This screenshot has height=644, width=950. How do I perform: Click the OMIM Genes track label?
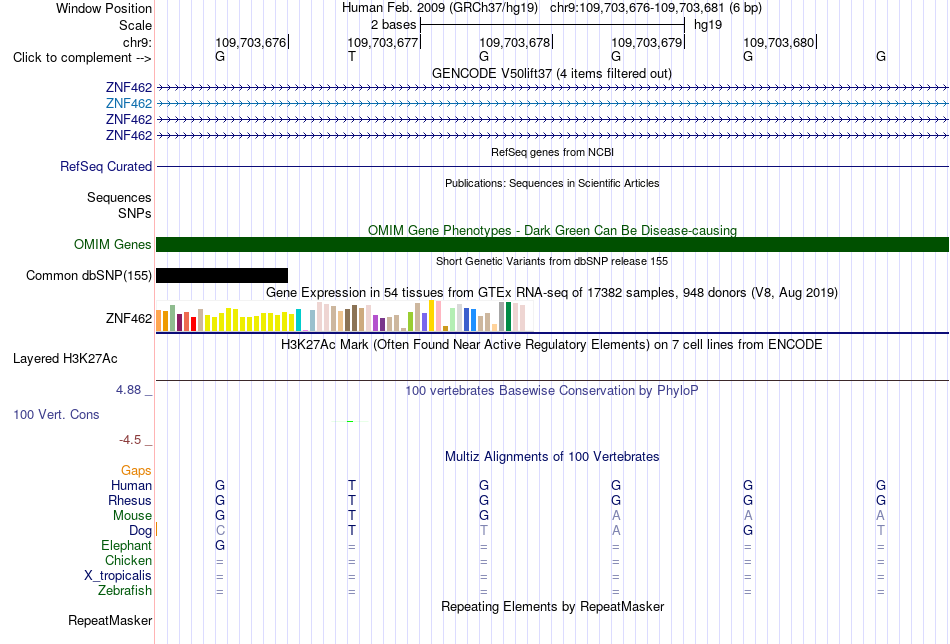click(113, 244)
